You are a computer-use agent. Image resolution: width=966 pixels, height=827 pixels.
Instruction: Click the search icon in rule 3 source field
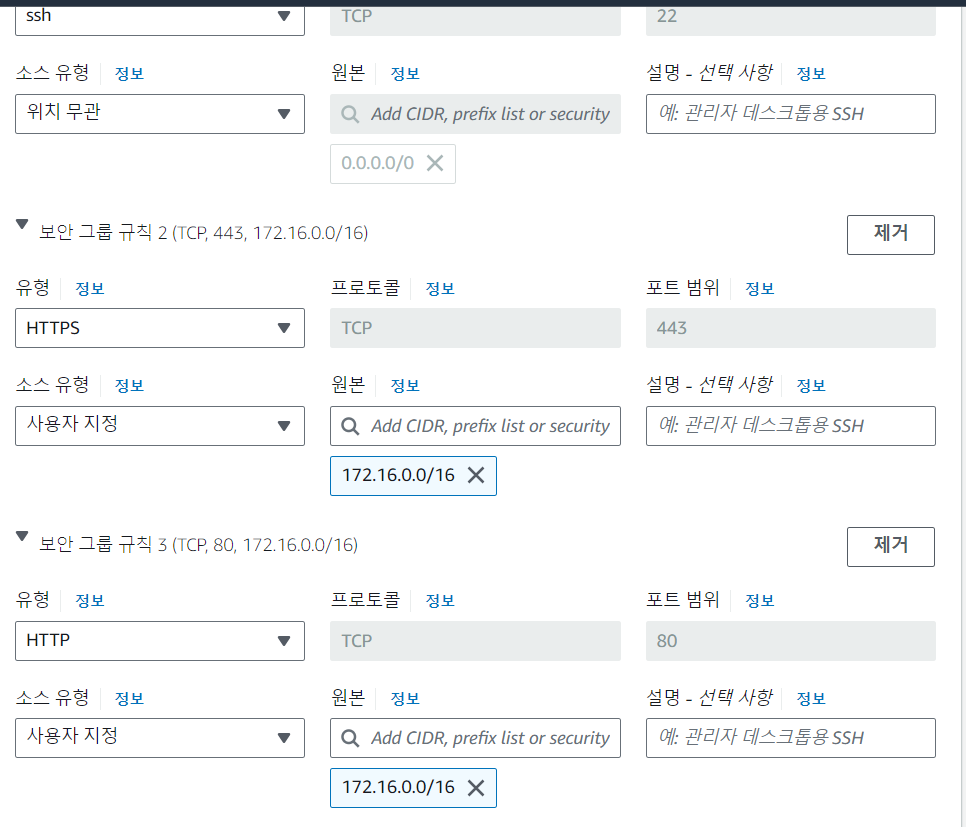(347, 737)
